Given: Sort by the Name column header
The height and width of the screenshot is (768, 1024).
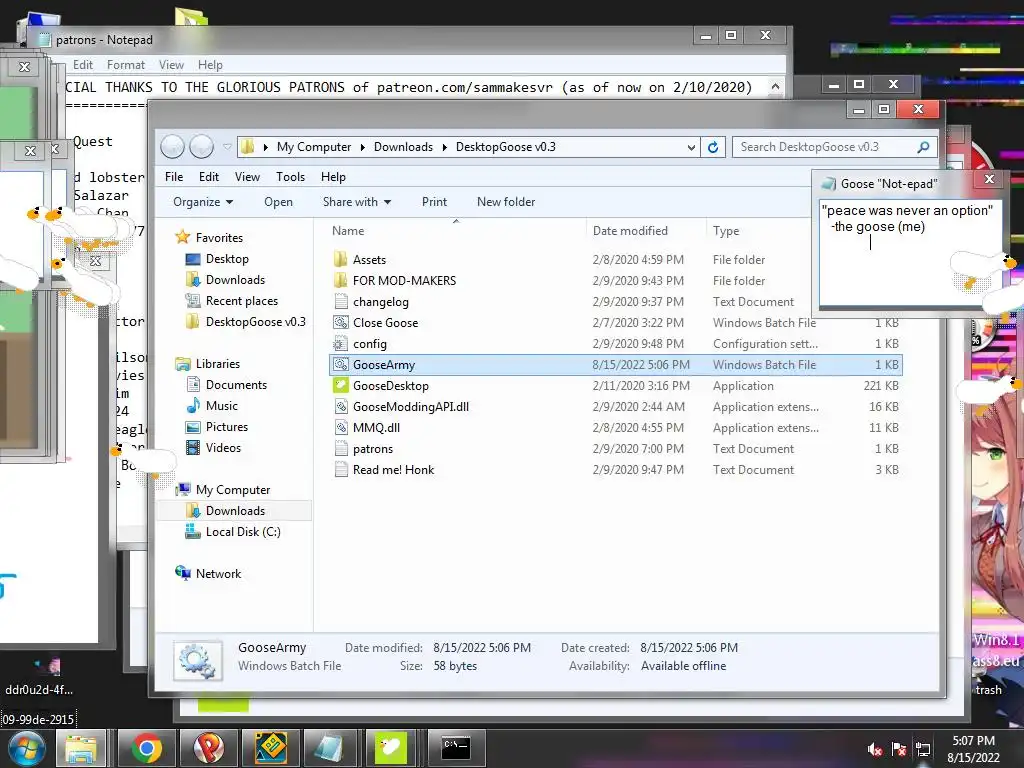Looking at the screenshot, I should click(456, 231).
